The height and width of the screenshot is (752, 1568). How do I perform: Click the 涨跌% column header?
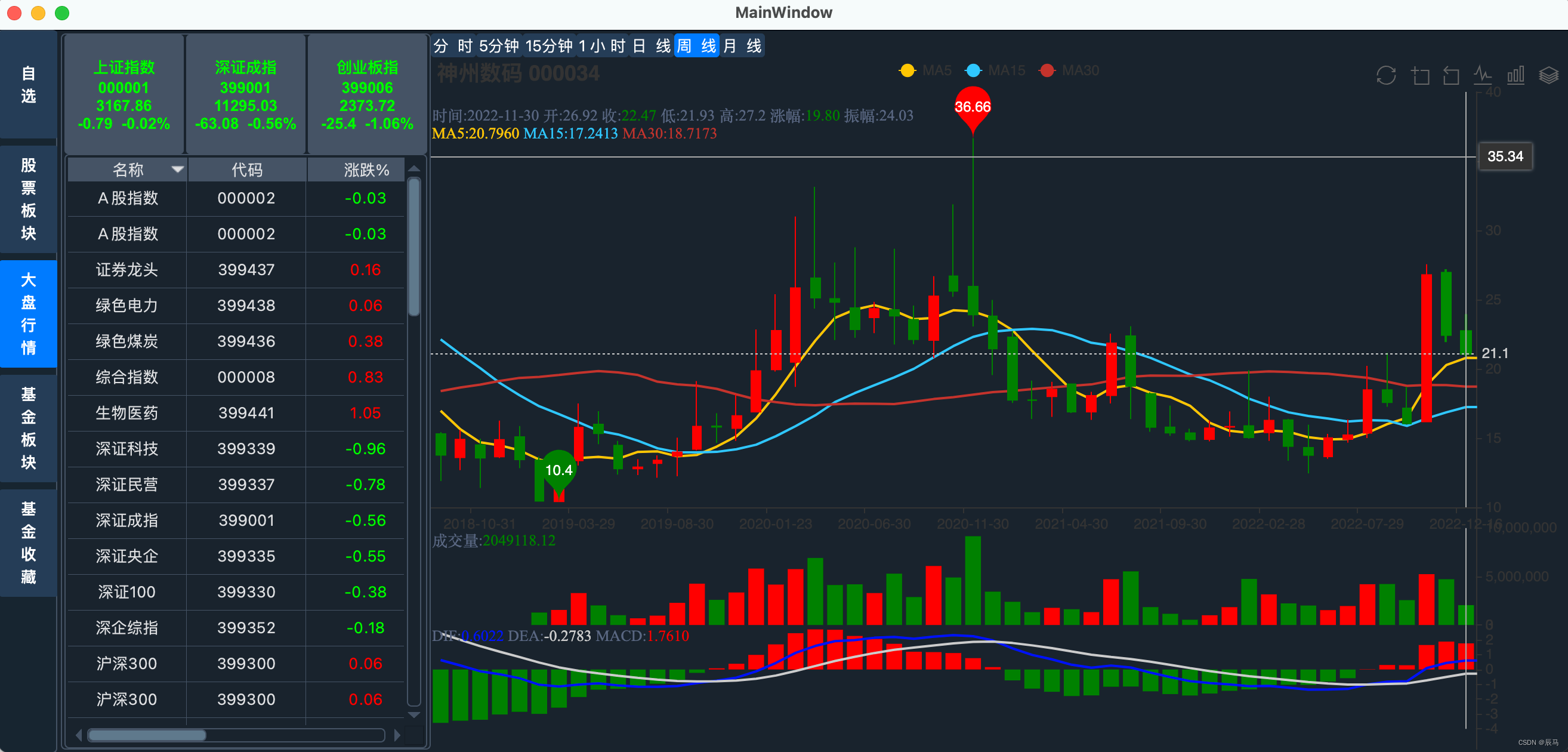[x=357, y=170]
